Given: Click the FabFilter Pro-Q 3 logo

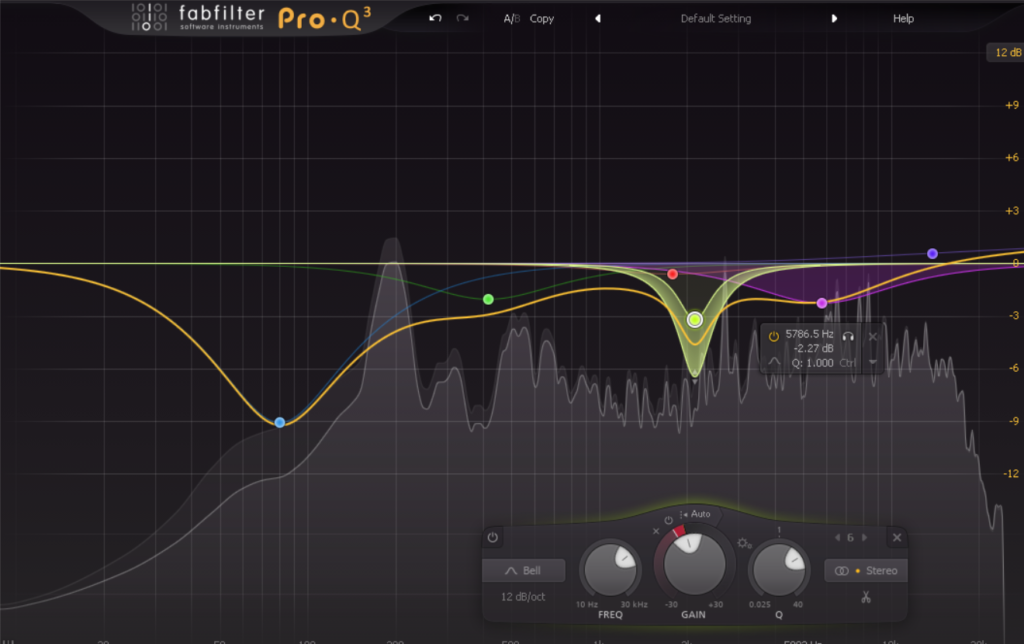Looking at the screenshot, I should point(251,18).
